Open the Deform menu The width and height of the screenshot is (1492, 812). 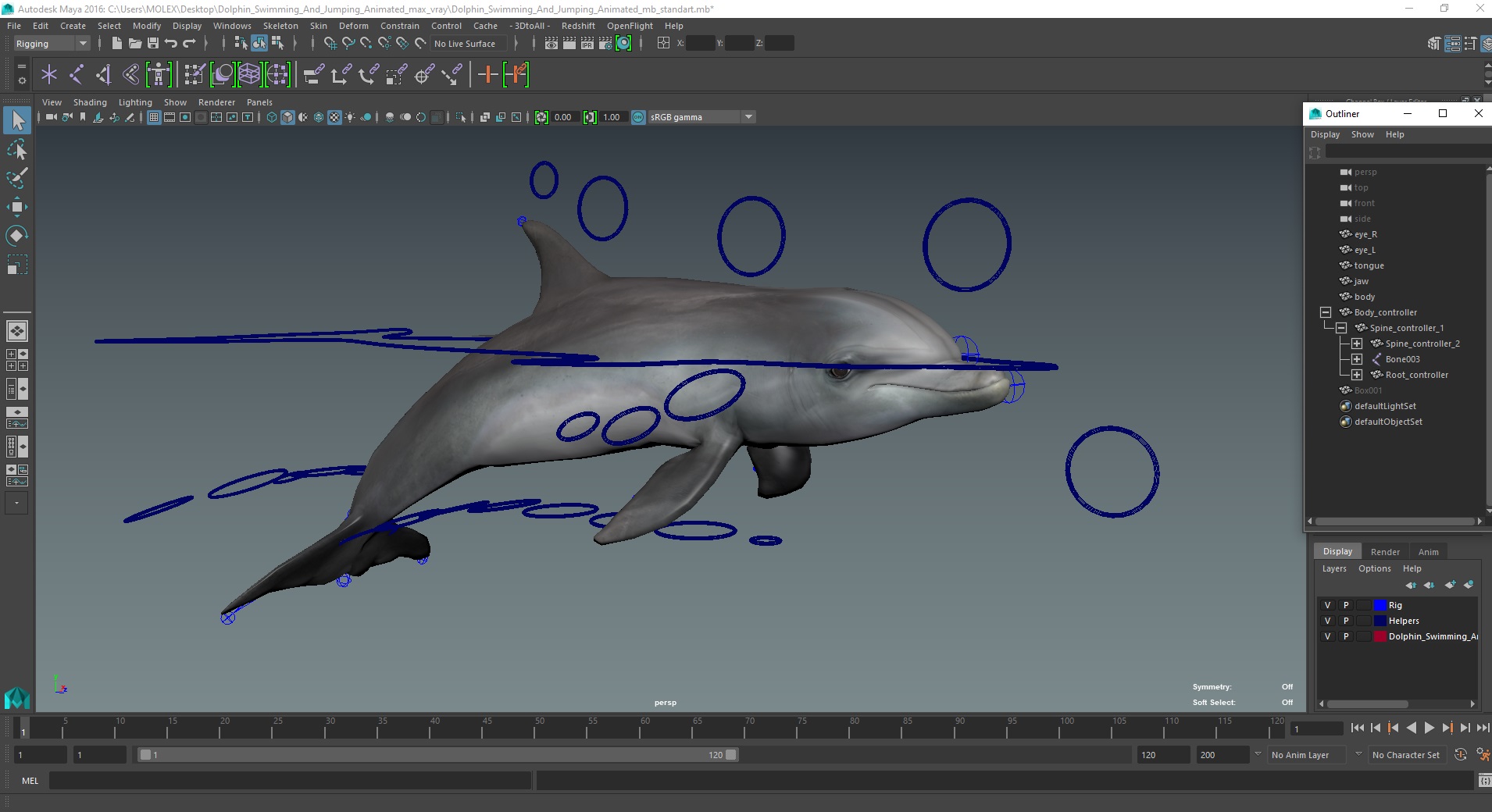pyautogui.click(x=353, y=26)
